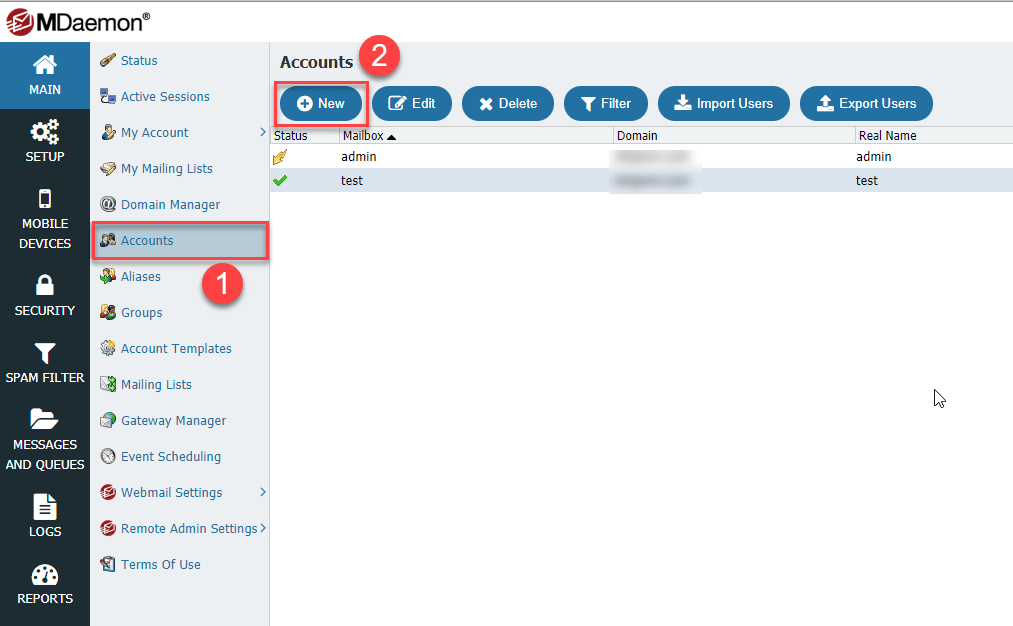Open the SETUP gears section
The width and height of the screenshot is (1013, 626).
(45, 141)
